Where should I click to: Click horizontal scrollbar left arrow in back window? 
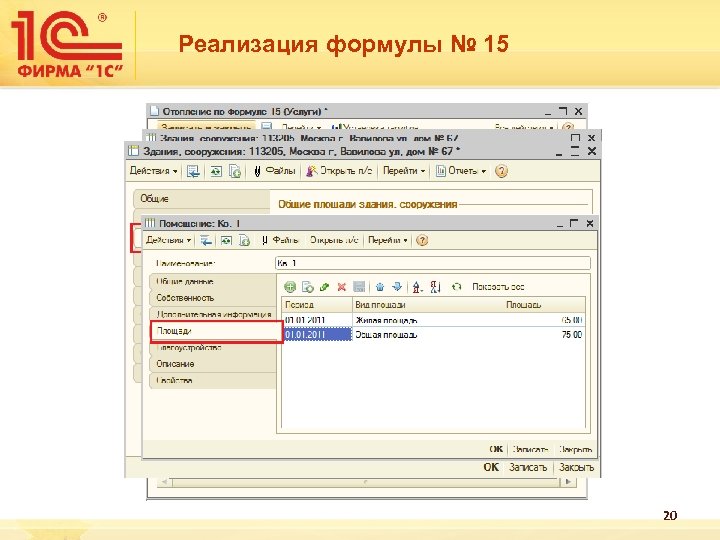[x=164, y=482]
